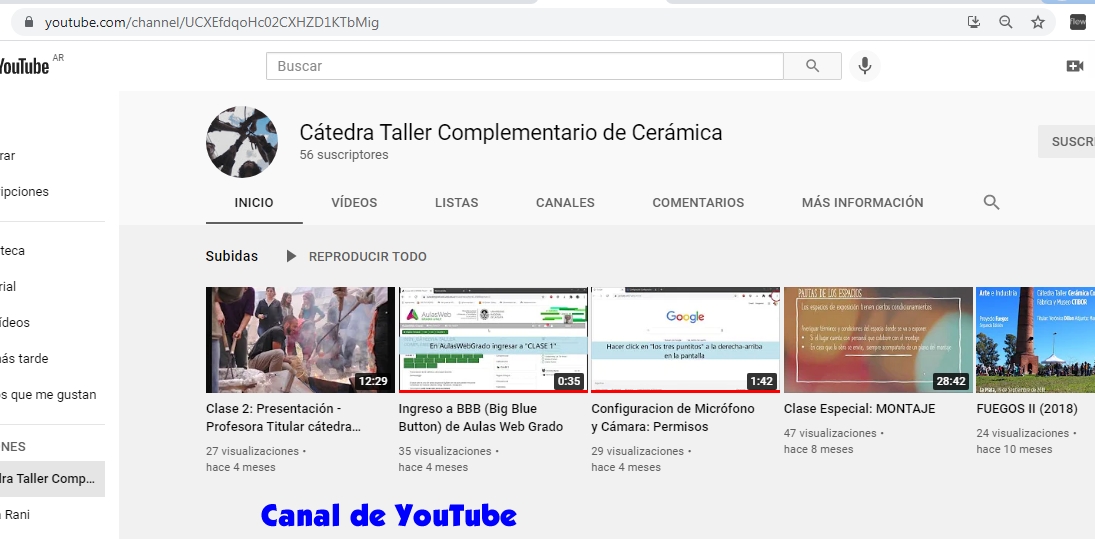Switch to the Vídeos tab
This screenshot has width=1095, height=539.
354,202
